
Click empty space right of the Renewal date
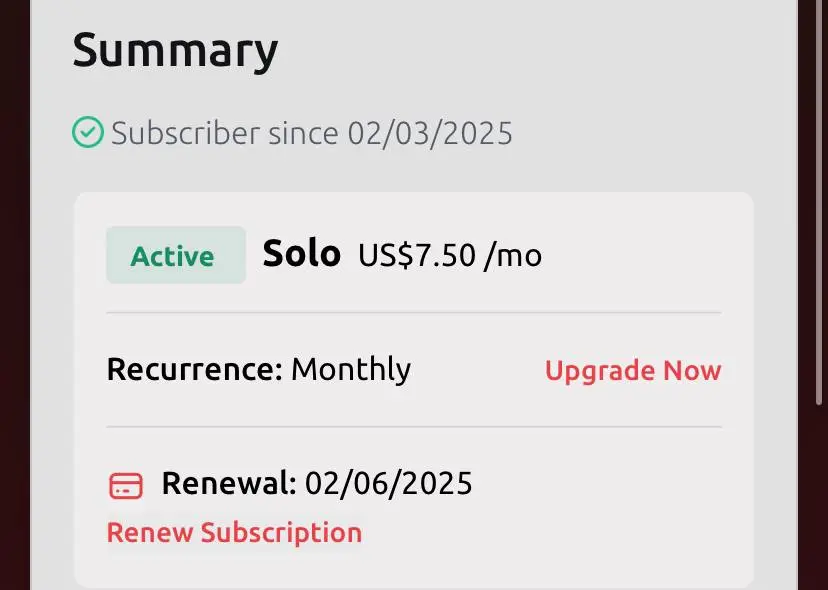597,483
